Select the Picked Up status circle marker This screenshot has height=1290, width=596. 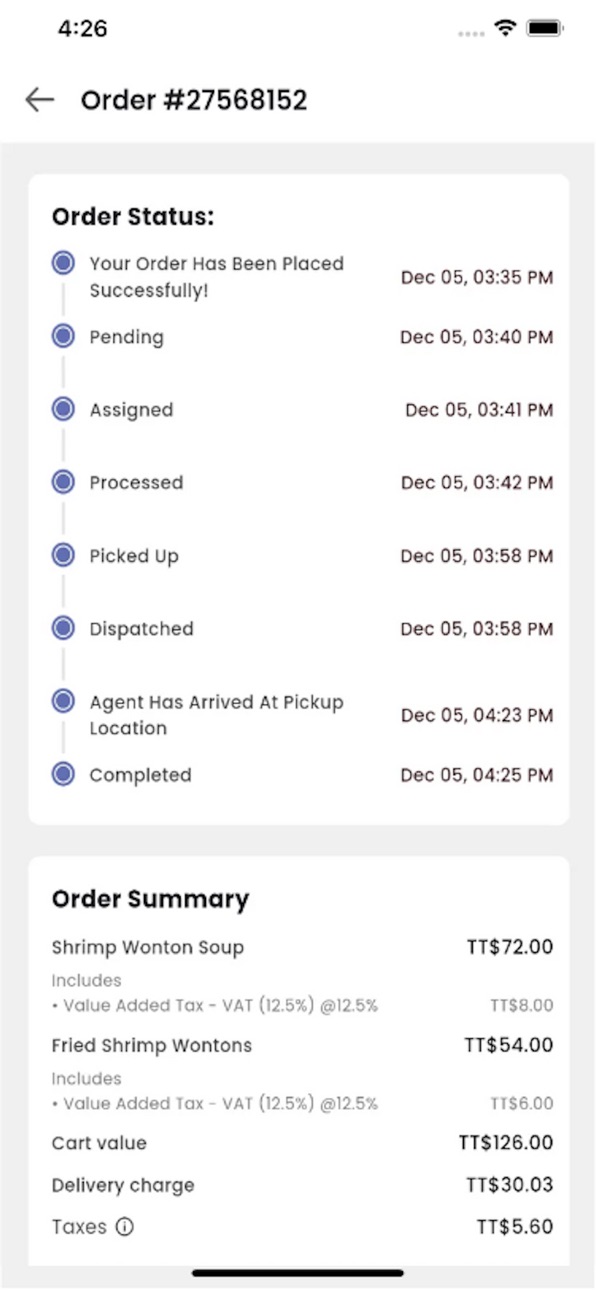click(63, 555)
